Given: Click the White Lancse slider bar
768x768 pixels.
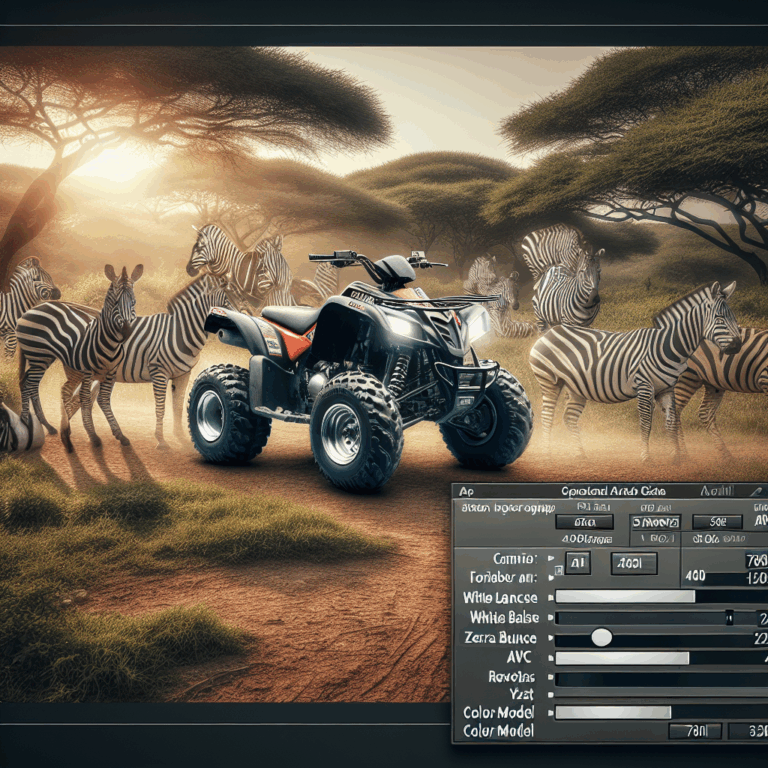Looking at the screenshot, I should pyautogui.click(x=625, y=597).
